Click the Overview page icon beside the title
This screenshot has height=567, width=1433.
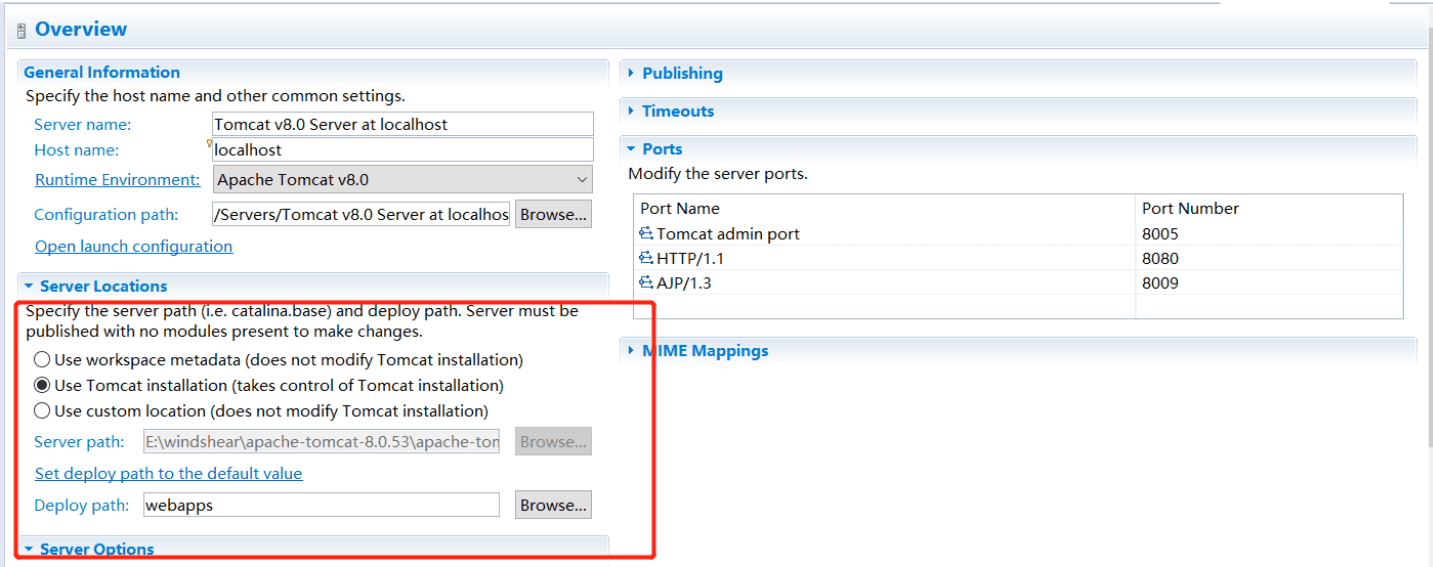point(22,31)
